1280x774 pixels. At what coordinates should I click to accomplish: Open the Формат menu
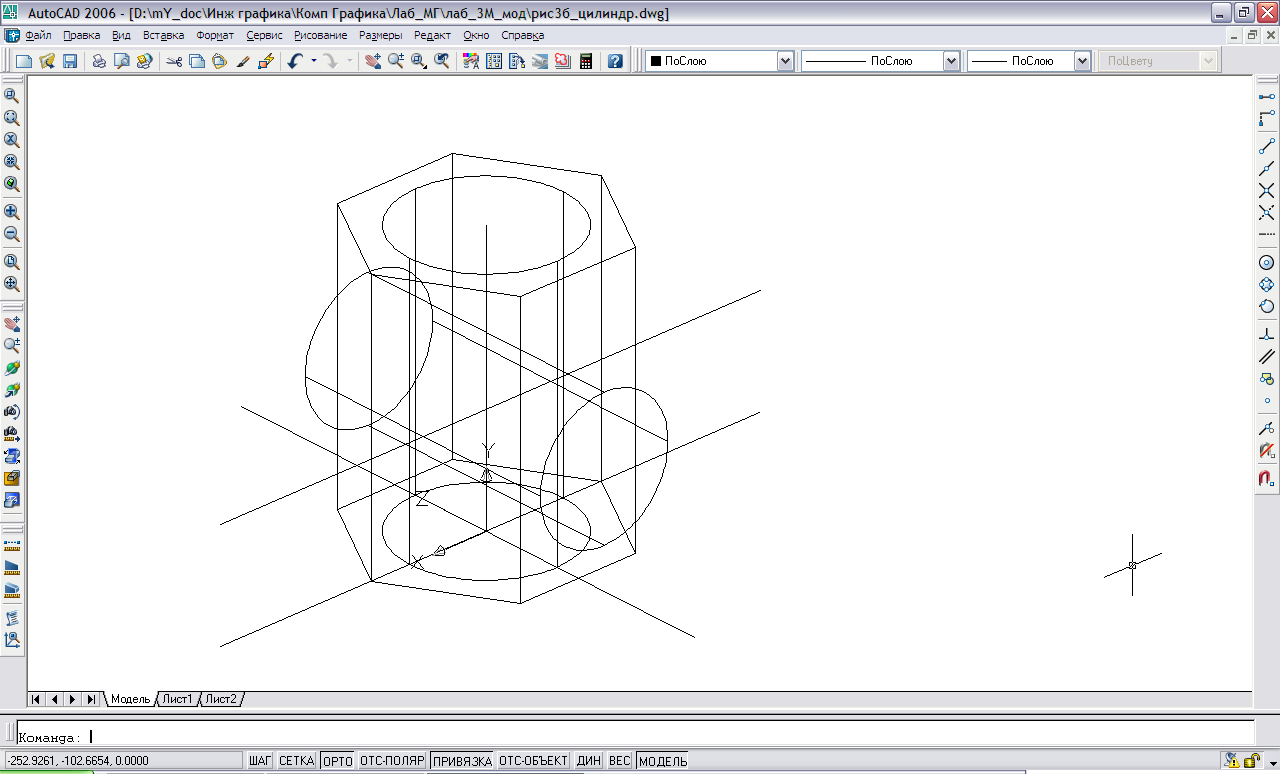point(215,35)
